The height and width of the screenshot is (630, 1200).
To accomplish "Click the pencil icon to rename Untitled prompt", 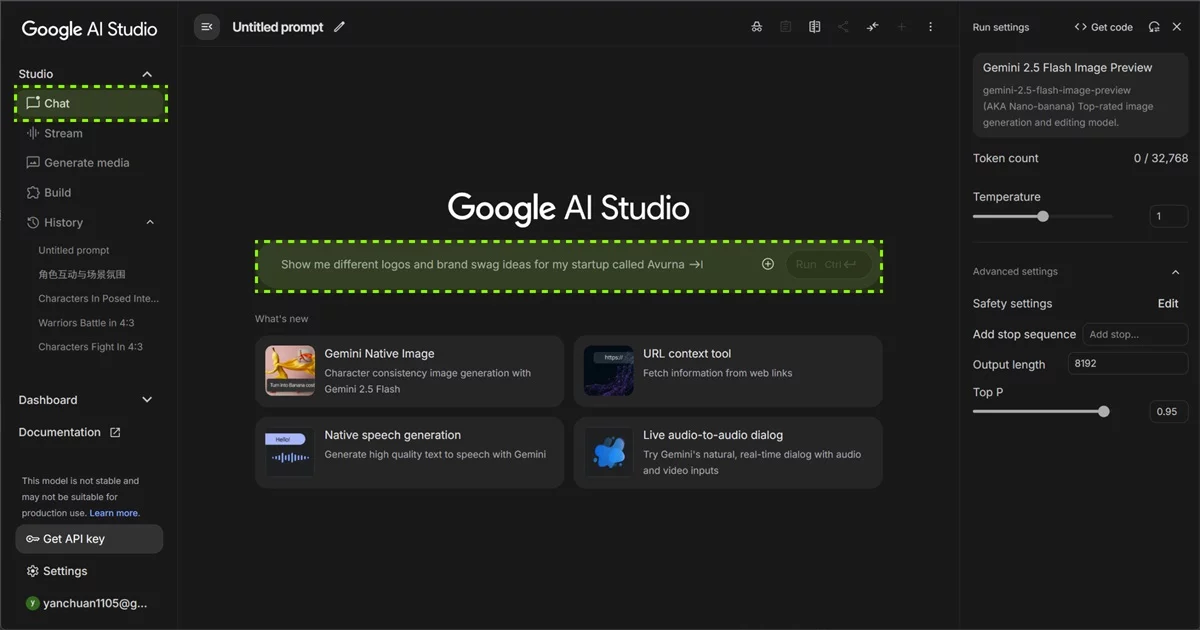I will pos(340,27).
